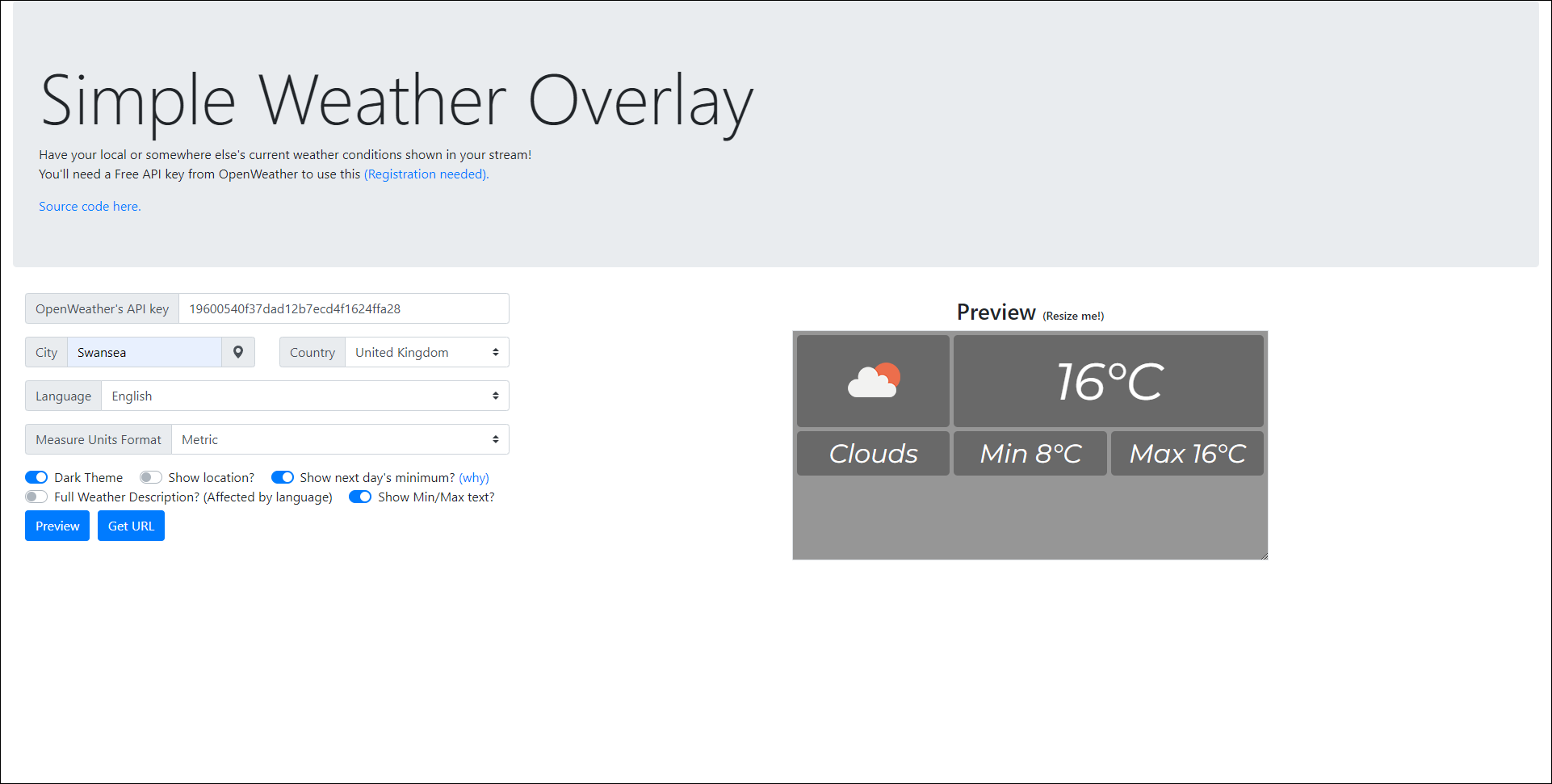Disable Show next day's minimum switch
1552x784 pixels.
click(283, 477)
